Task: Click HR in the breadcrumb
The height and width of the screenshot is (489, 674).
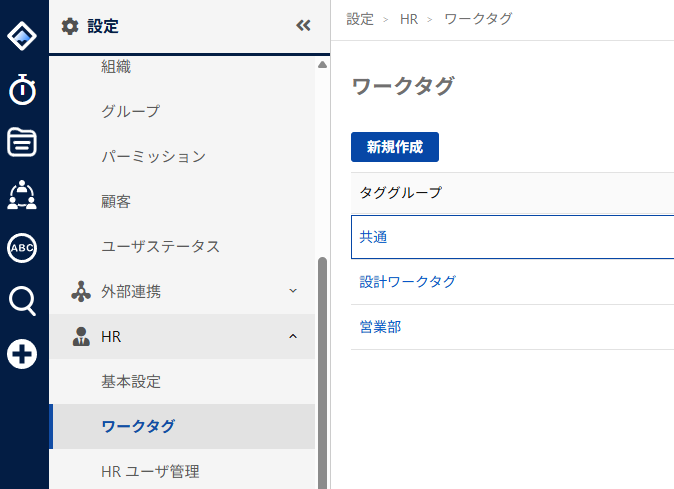Action: pyautogui.click(x=408, y=19)
